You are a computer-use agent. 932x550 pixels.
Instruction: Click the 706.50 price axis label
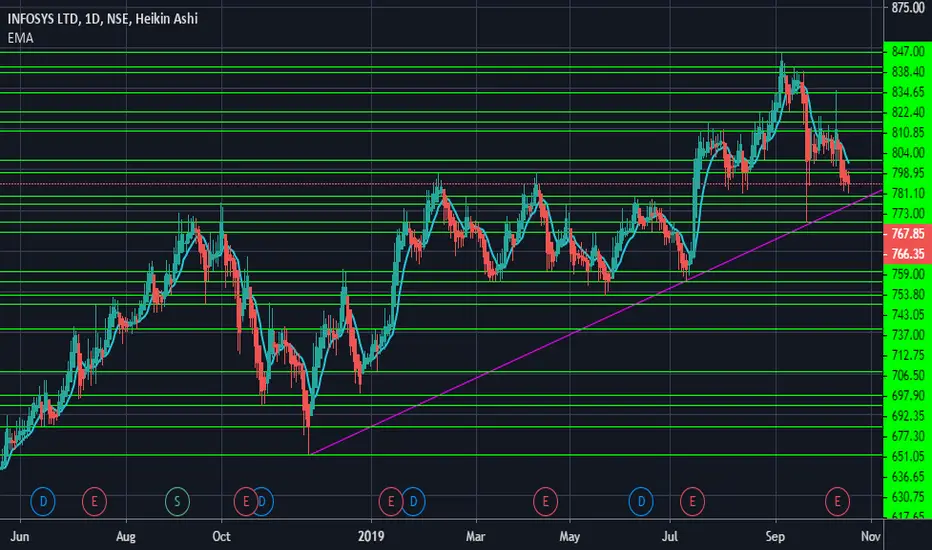[x=908, y=375]
